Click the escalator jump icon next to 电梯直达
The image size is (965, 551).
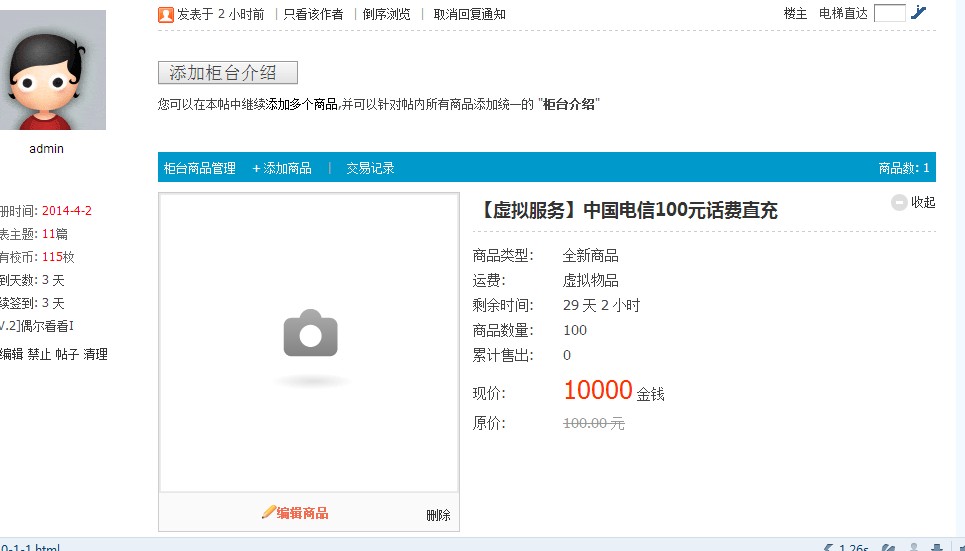918,12
